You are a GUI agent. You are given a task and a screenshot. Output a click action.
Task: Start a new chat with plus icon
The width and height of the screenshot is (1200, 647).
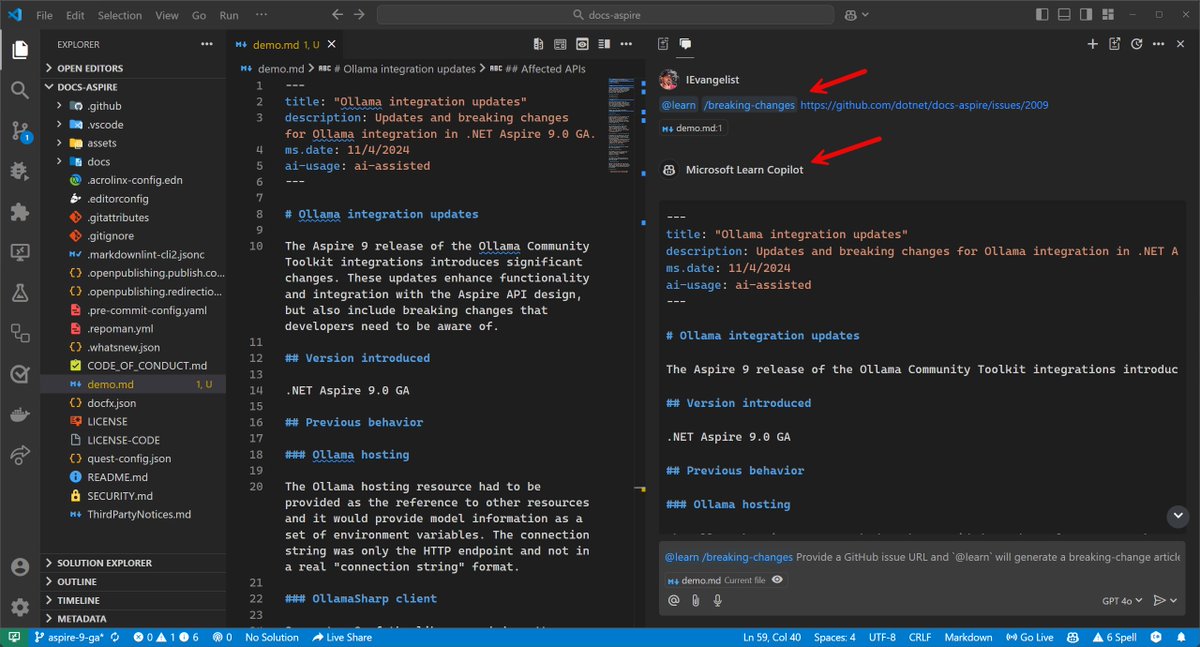(x=1093, y=44)
